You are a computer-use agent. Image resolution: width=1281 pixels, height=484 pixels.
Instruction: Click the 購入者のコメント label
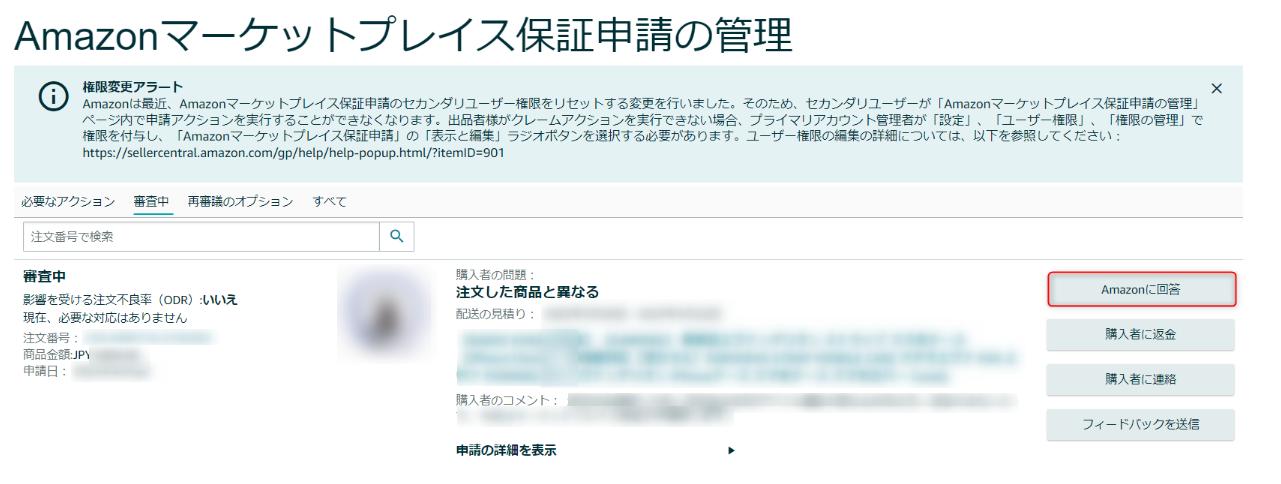pos(508,400)
